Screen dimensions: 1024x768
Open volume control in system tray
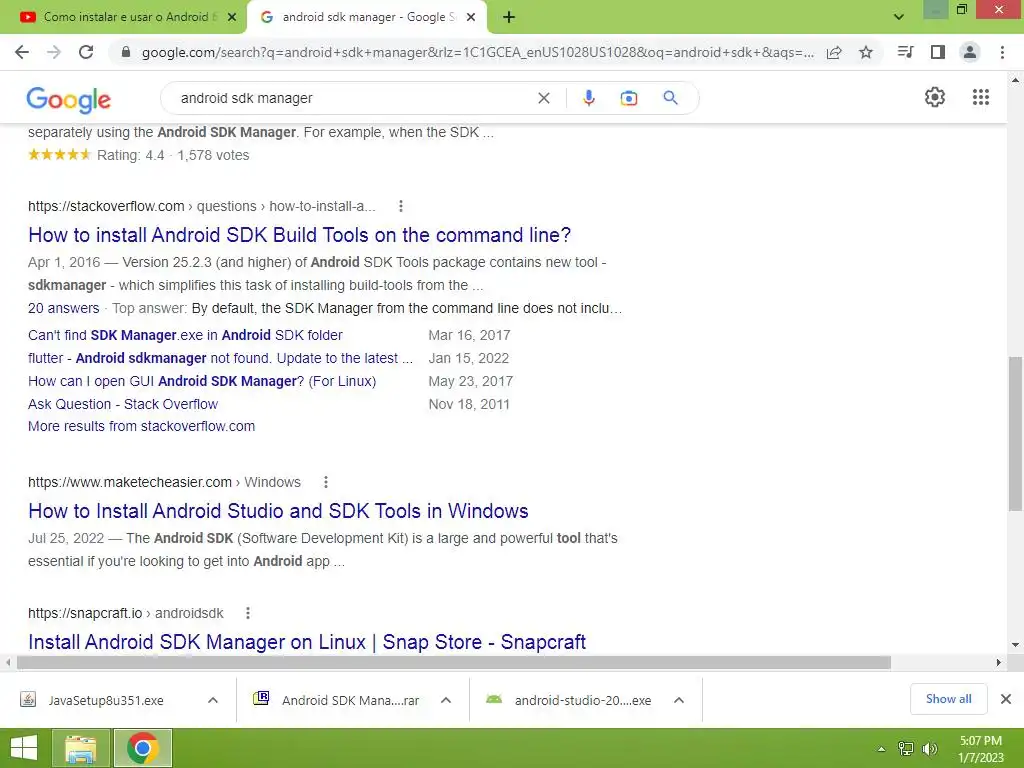pyautogui.click(x=929, y=749)
